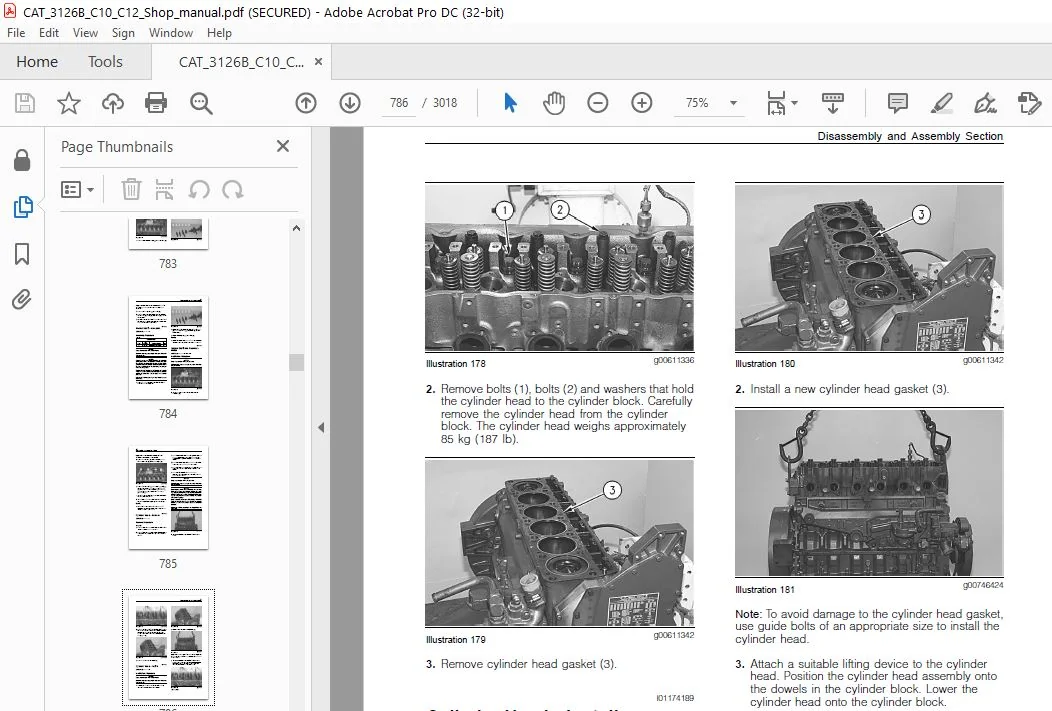The width and height of the screenshot is (1052, 711).
Task: Rotate page clockwise
Action: click(x=233, y=190)
